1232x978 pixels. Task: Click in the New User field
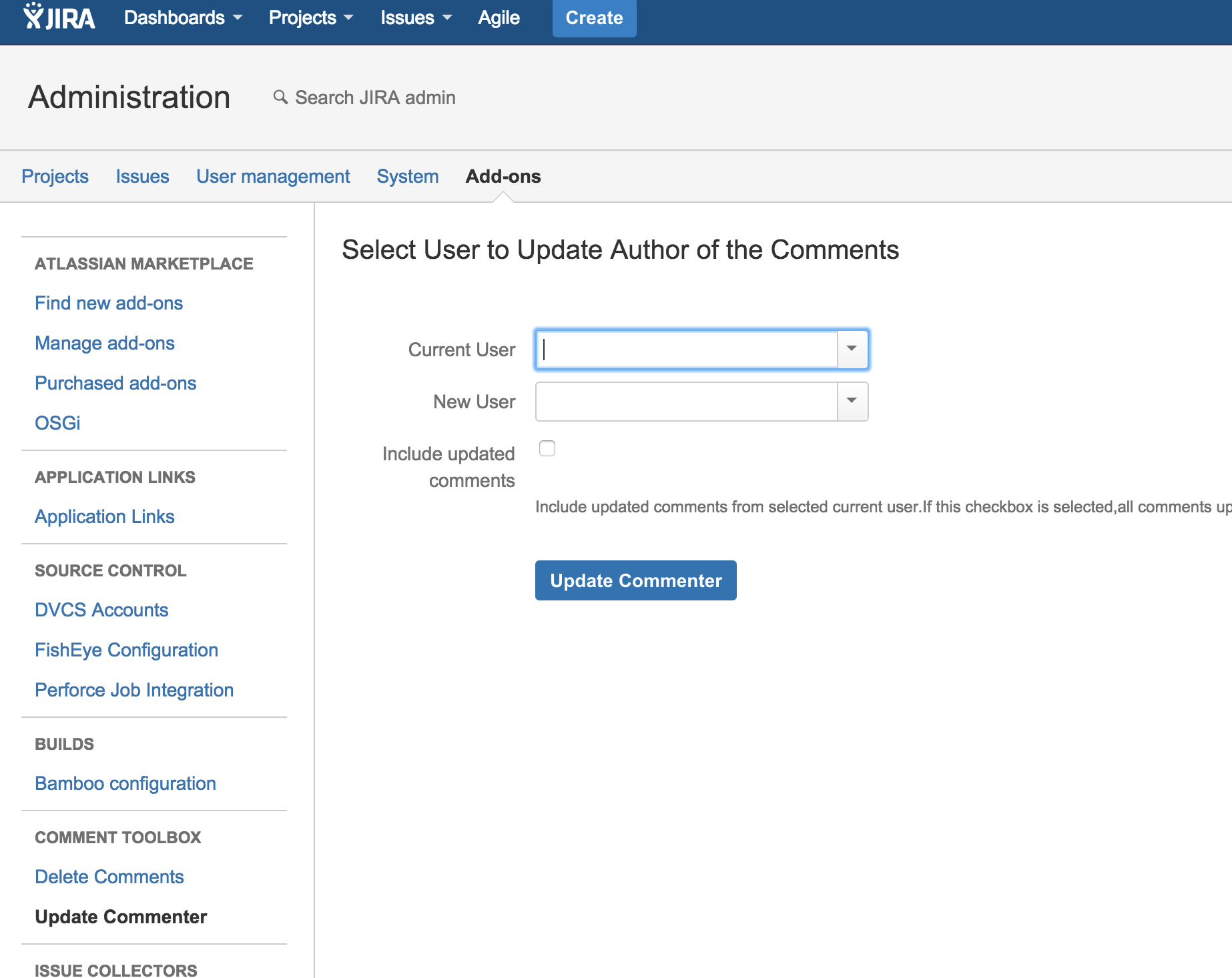tap(686, 402)
